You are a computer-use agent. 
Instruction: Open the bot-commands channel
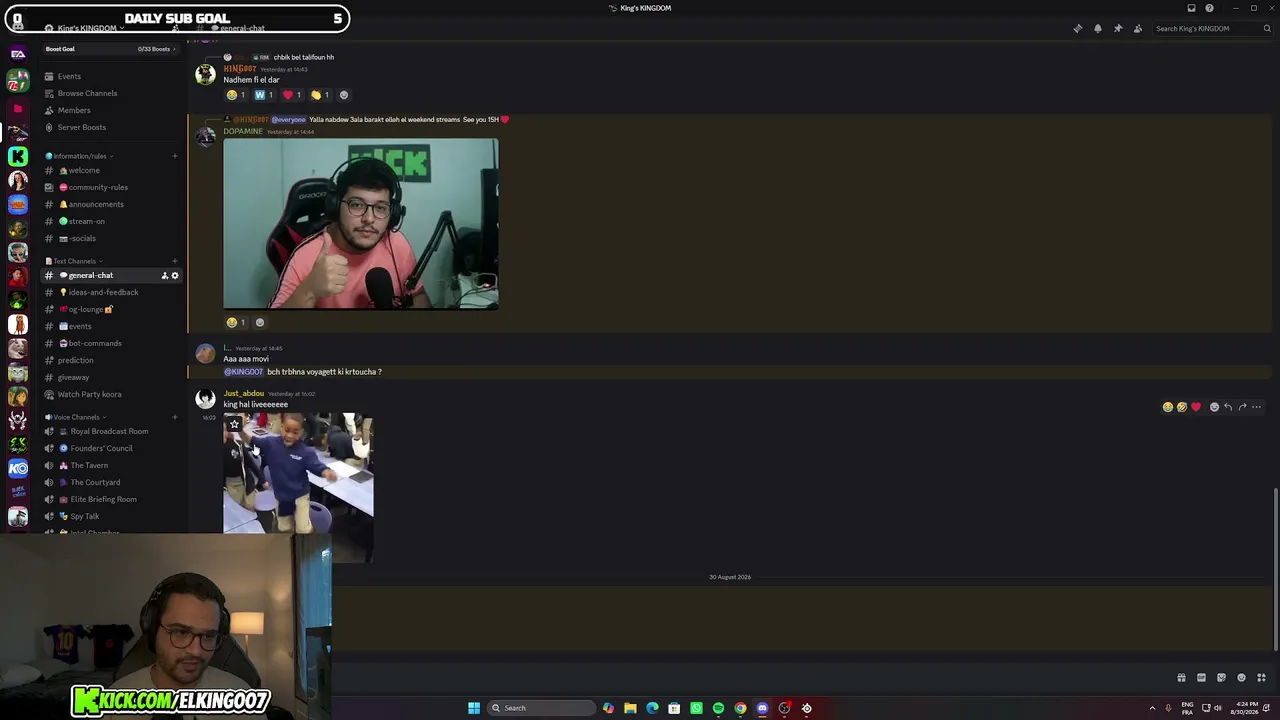click(x=111, y=343)
